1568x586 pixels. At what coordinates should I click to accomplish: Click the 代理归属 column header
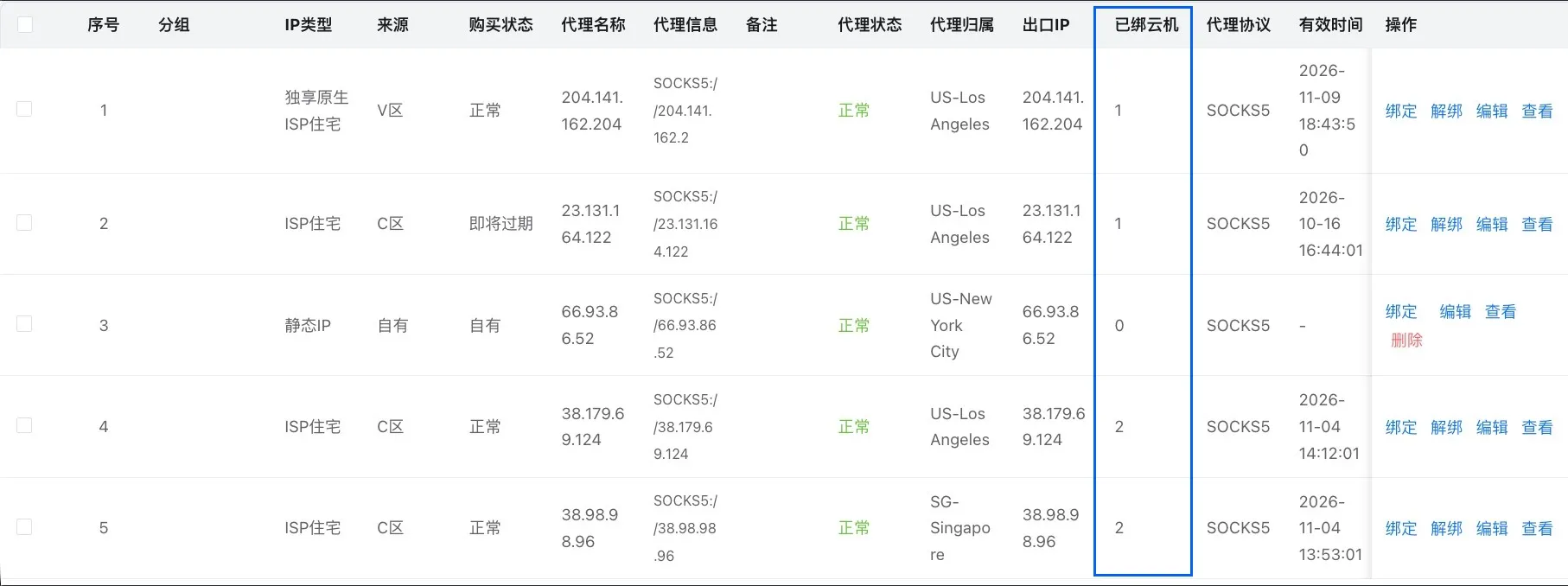(962, 24)
